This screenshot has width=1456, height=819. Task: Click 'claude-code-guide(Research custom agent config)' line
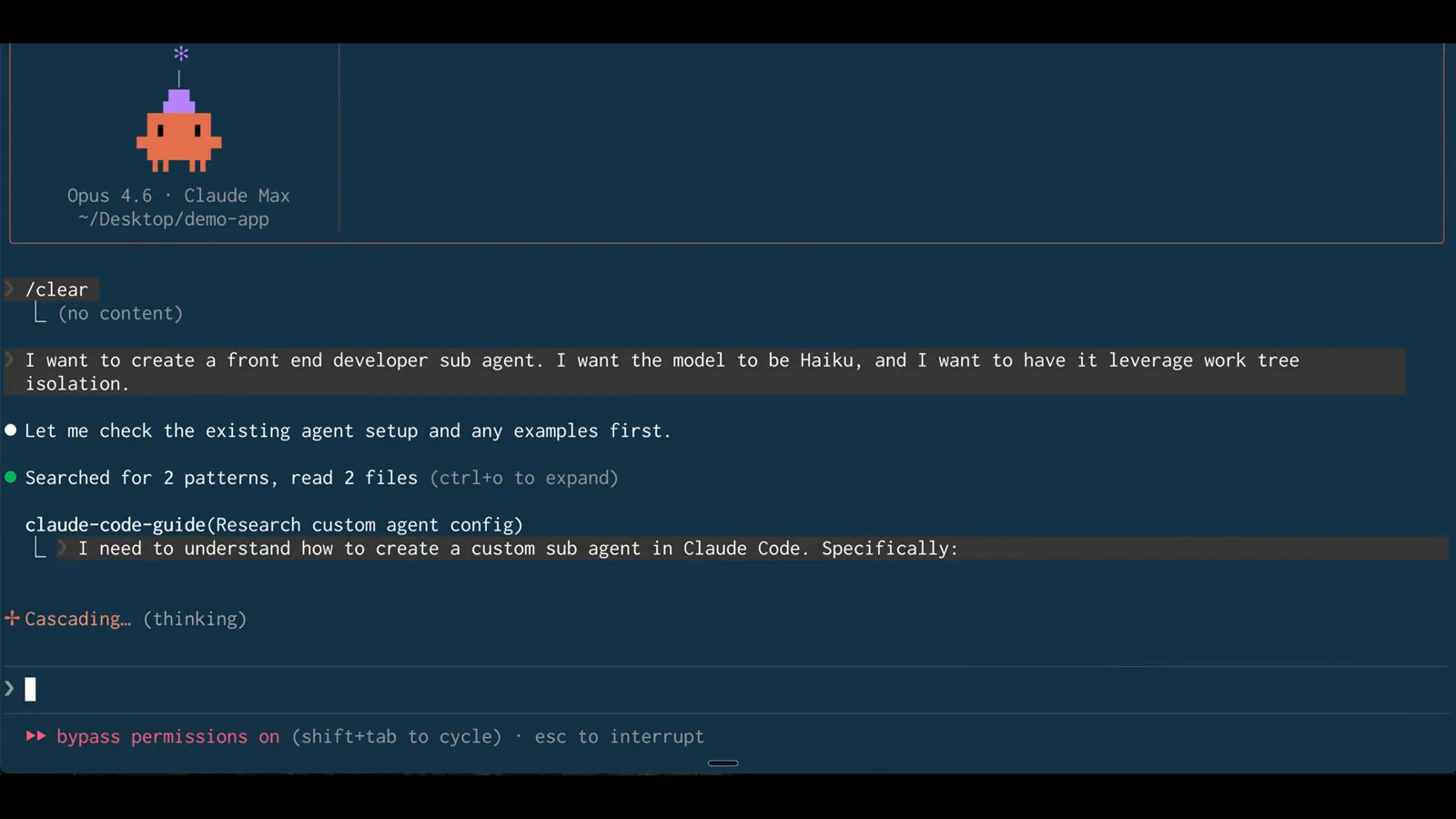[x=274, y=525]
